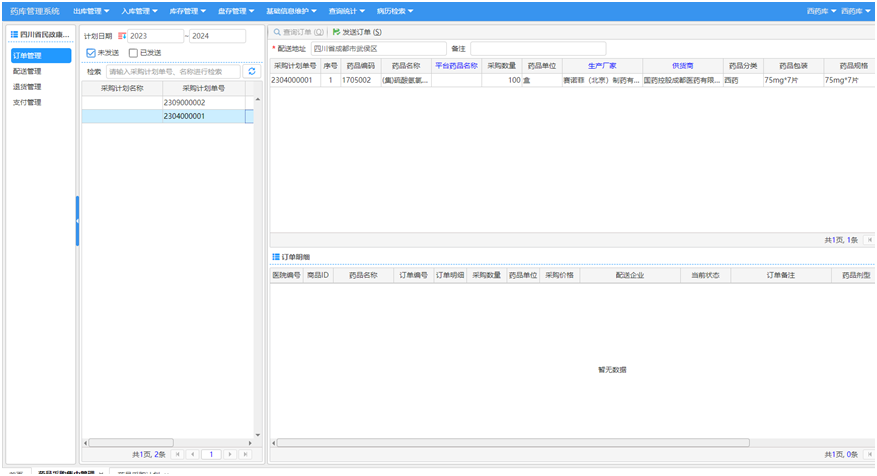Click the 当前状态 column header

(x=705, y=275)
